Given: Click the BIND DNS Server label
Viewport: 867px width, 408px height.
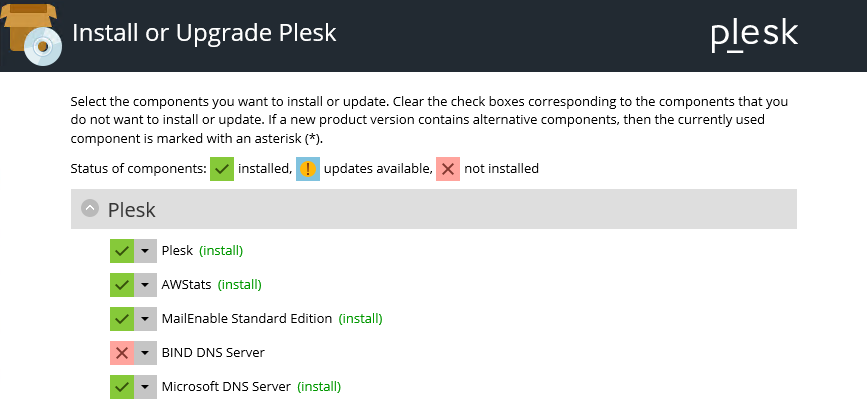Looking at the screenshot, I should click(x=213, y=353).
